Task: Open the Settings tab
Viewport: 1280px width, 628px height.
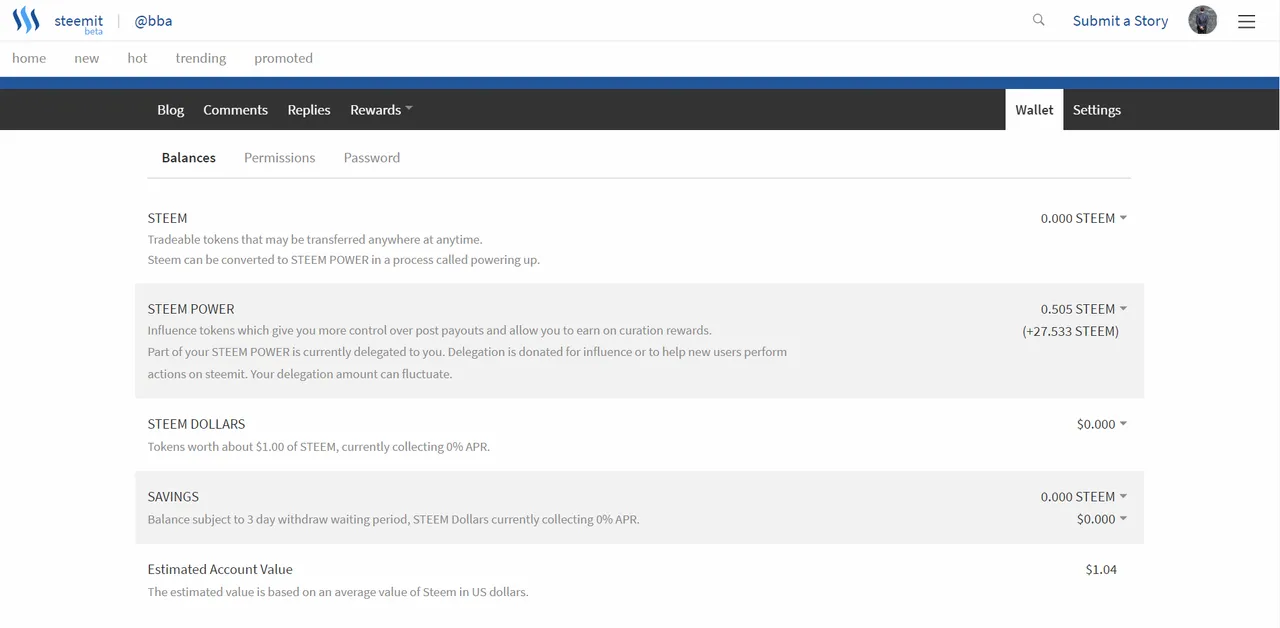Action: [1097, 110]
